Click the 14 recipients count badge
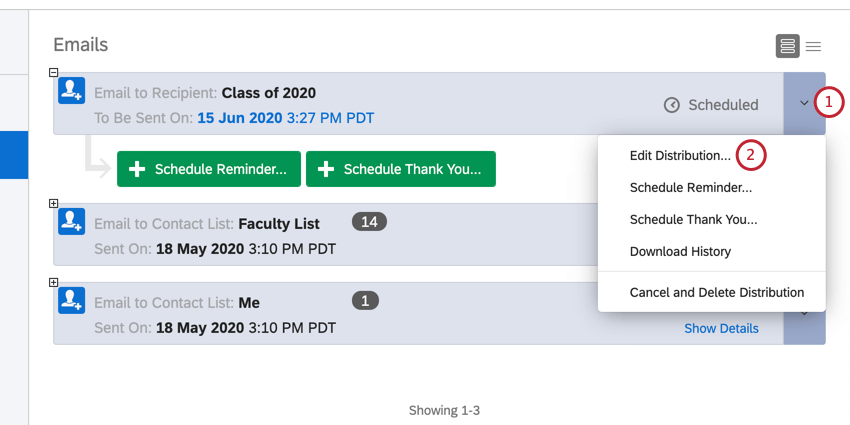This screenshot has width=850, height=425. pyautogui.click(x=369, y=222)
